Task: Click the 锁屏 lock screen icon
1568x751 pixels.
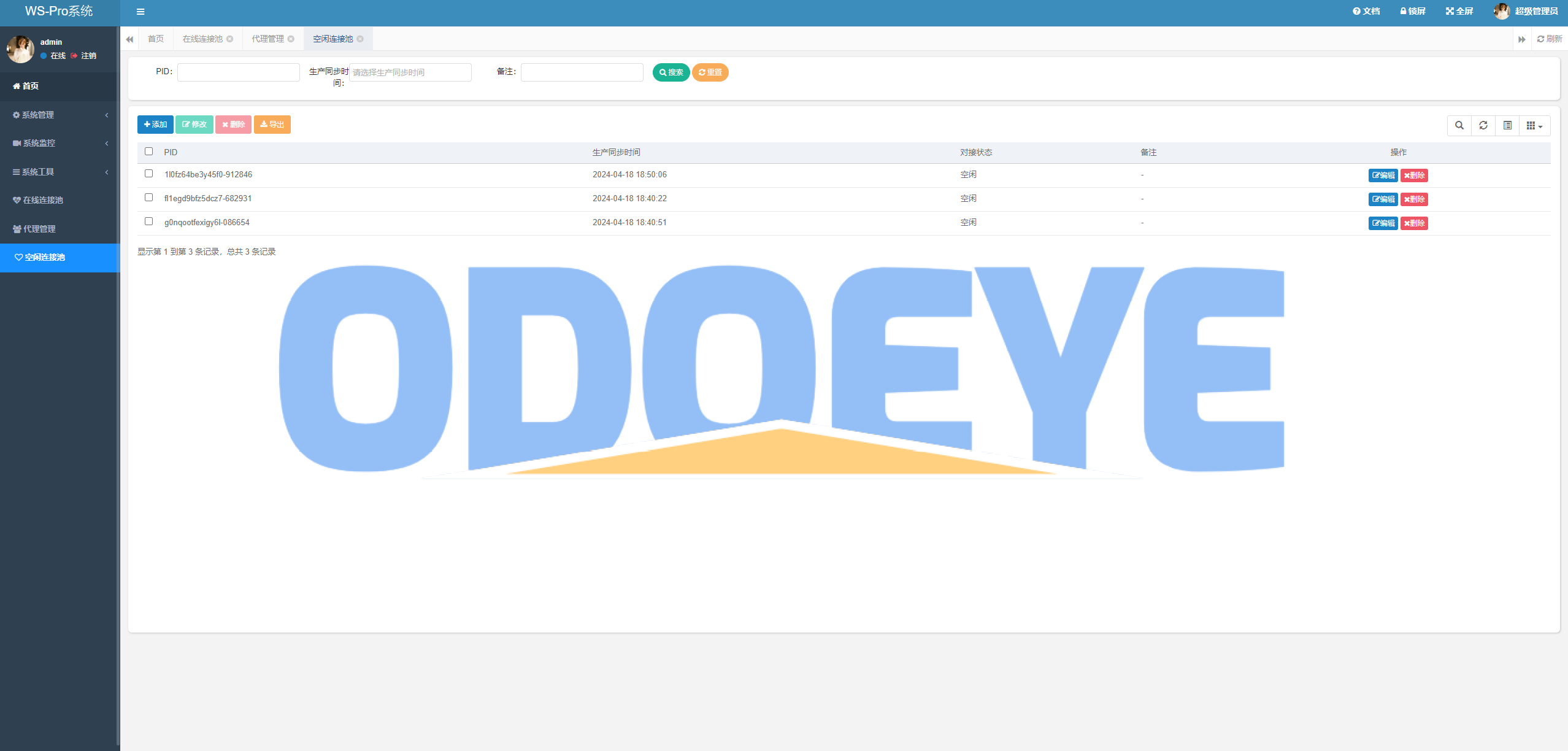Action: [1412, 11]
